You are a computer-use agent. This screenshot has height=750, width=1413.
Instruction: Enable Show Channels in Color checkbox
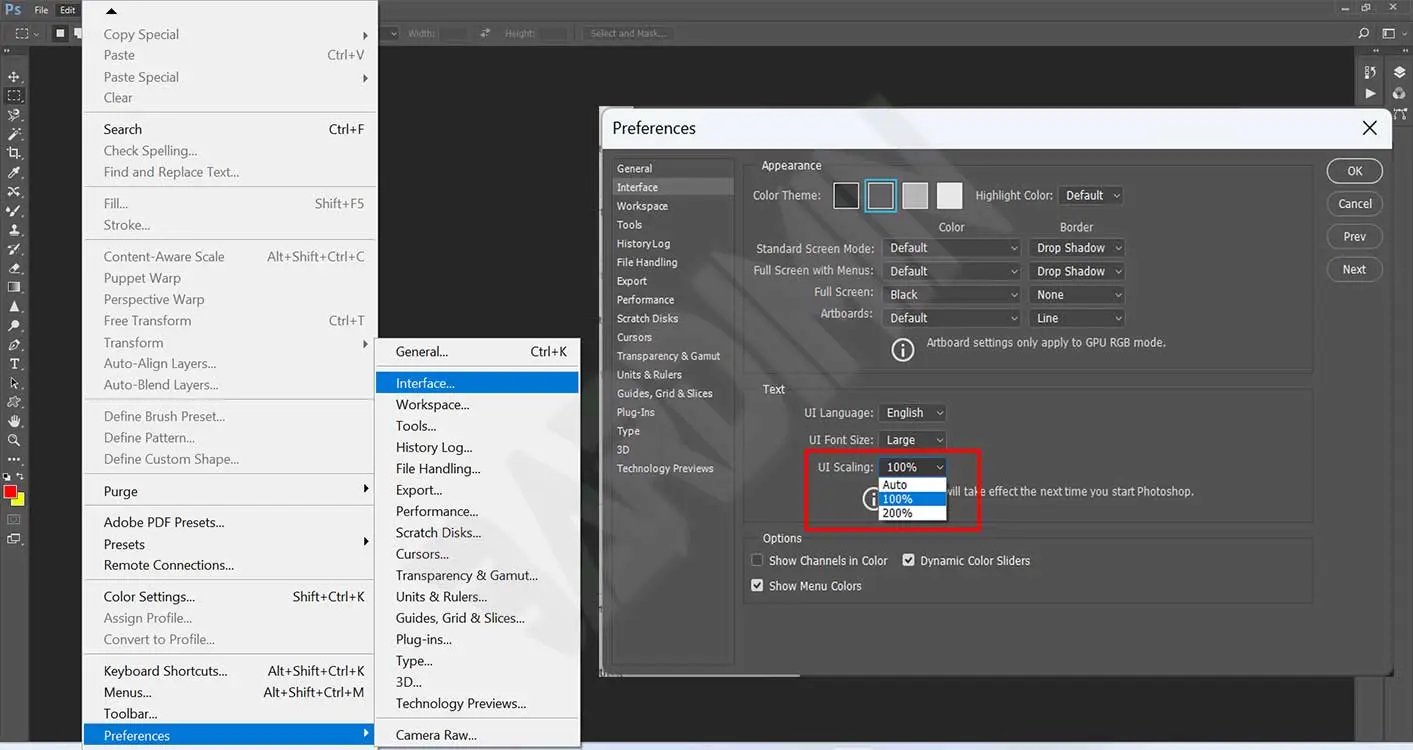pos(757,561)
